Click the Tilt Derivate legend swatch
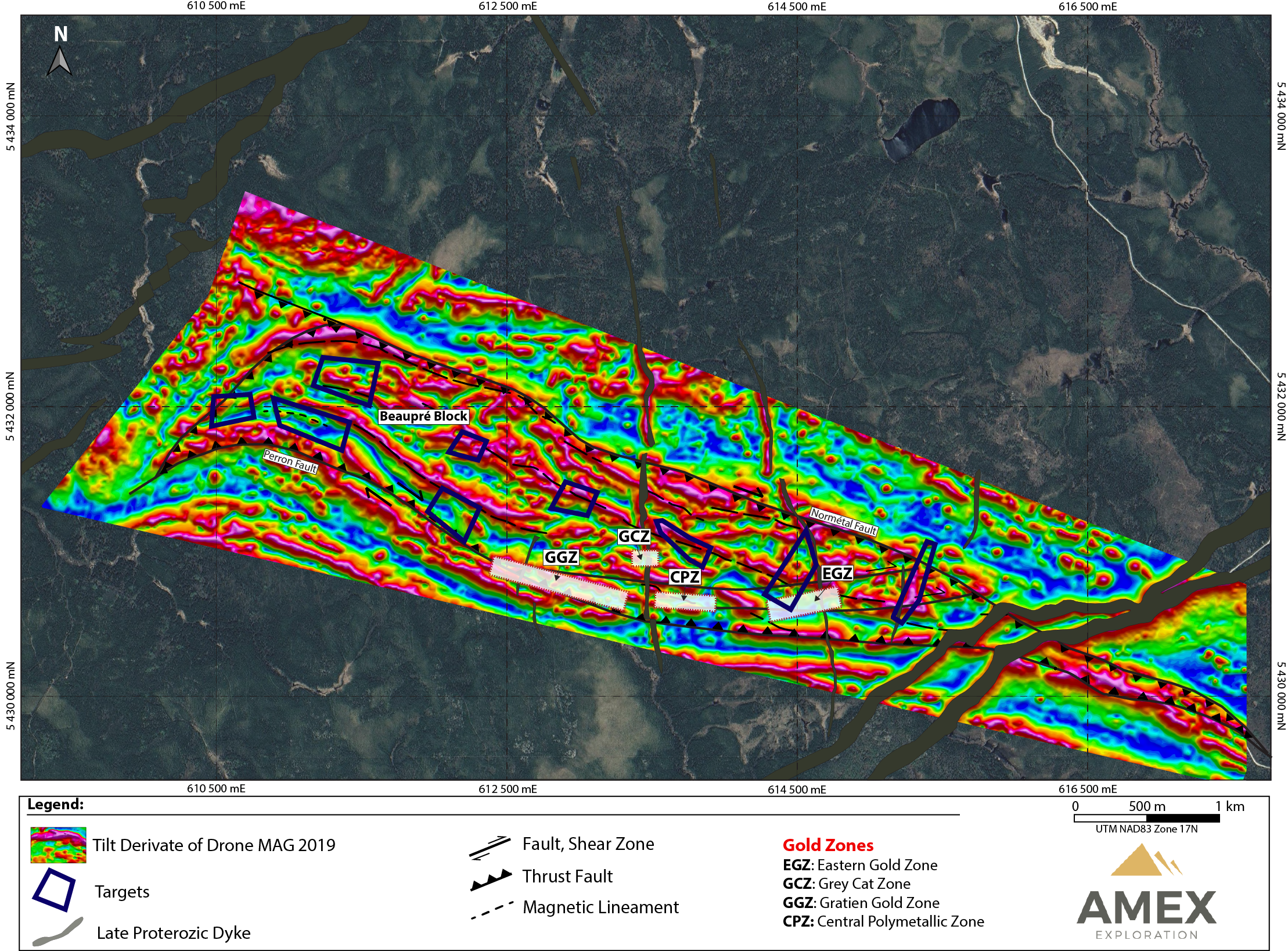Viewport: 1288px width, 951px height. click(x=58, y=845)
